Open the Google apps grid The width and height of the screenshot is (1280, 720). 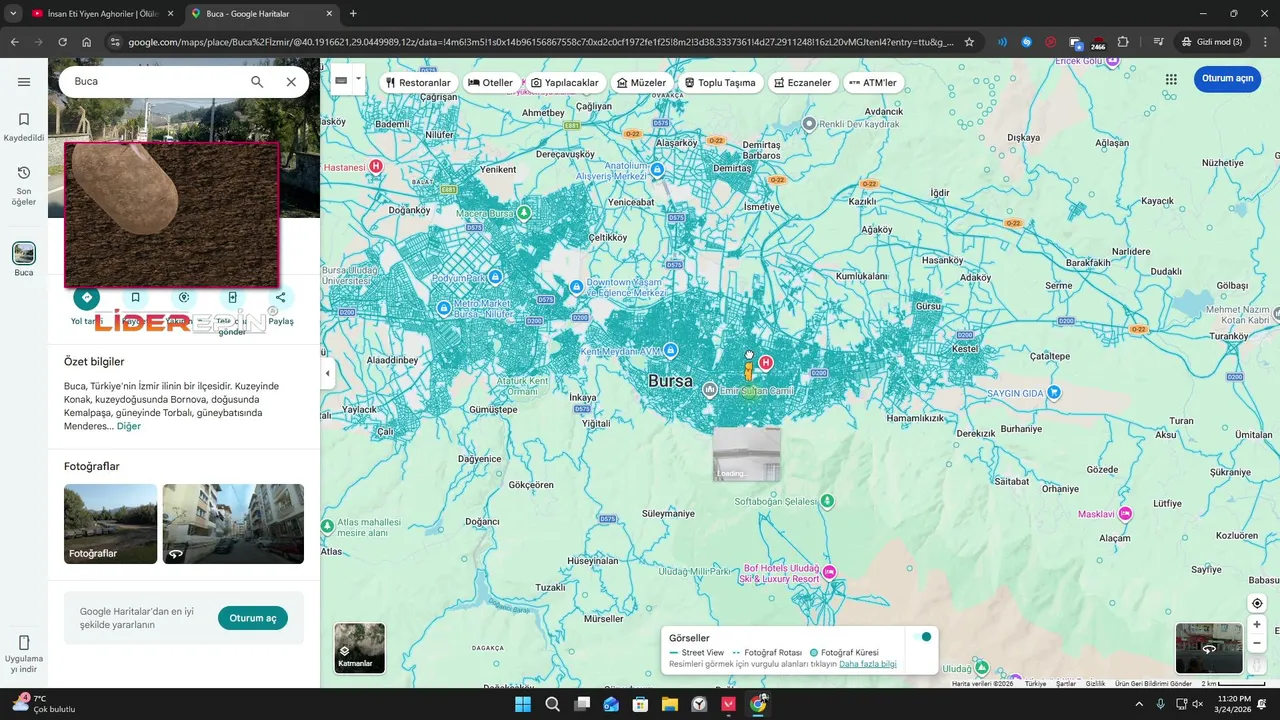[1171, 79]
